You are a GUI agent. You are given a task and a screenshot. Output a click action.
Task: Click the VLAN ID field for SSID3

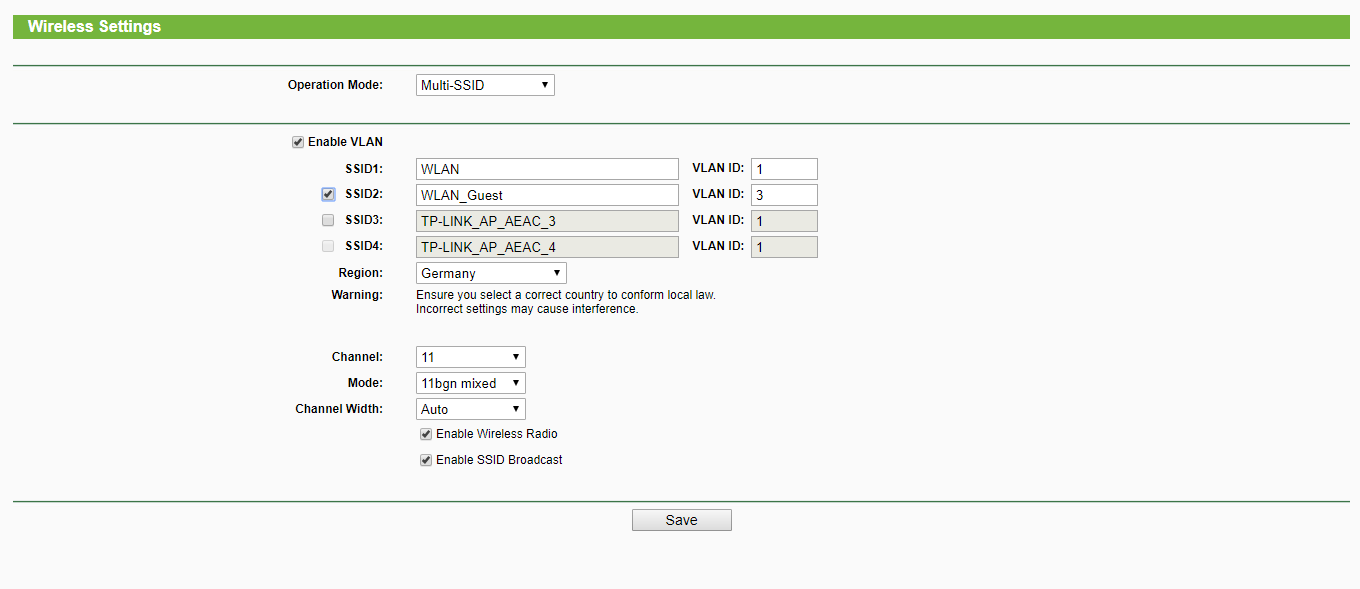tap(784, 221)
